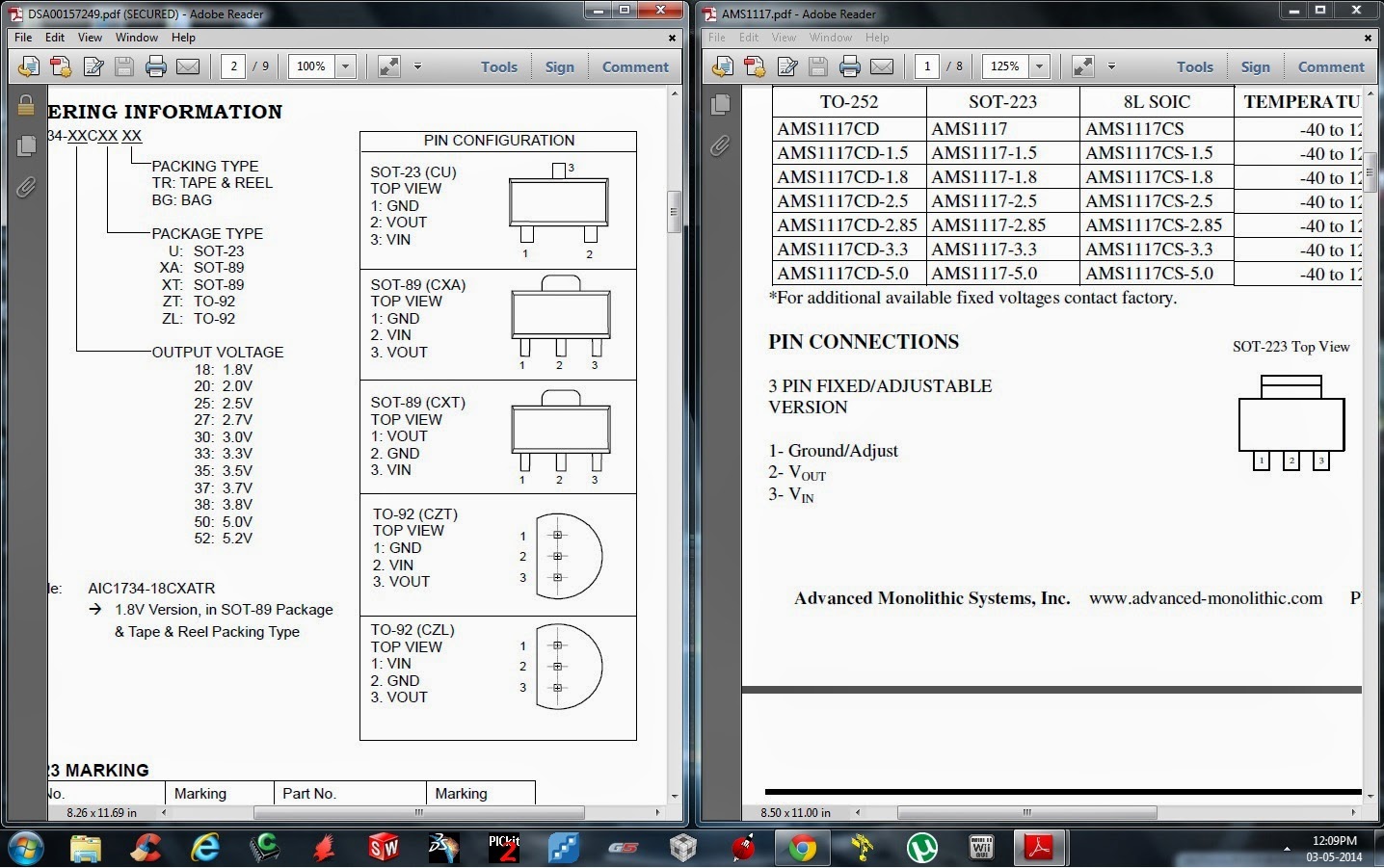Show hidden system tray icons arrow
The width and height of the screenshot is (1384, 868).
click(1287, 849)
